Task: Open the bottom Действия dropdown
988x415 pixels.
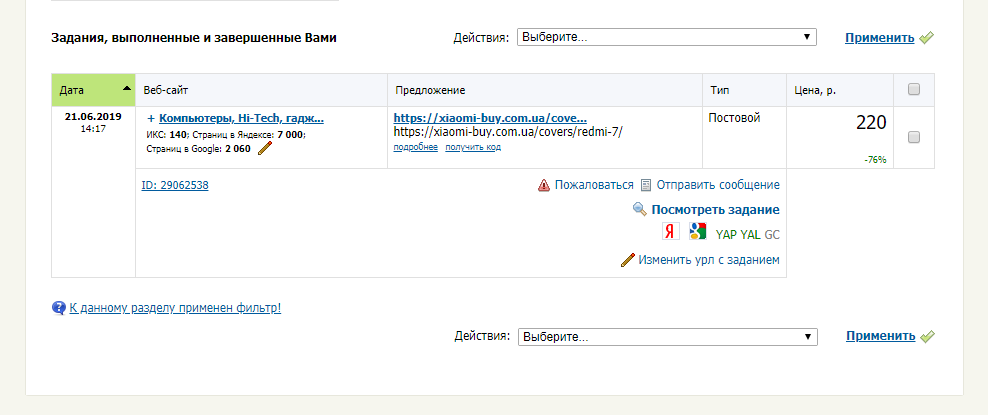Action: [x=667, y=336]
